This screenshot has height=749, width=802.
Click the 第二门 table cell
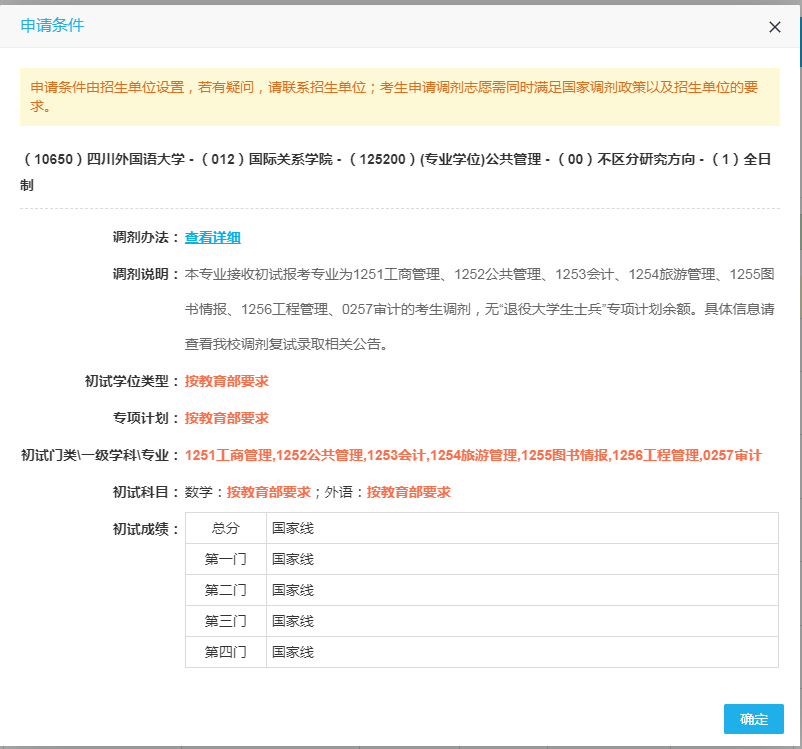pyautogui.click(x=226, y=590)
